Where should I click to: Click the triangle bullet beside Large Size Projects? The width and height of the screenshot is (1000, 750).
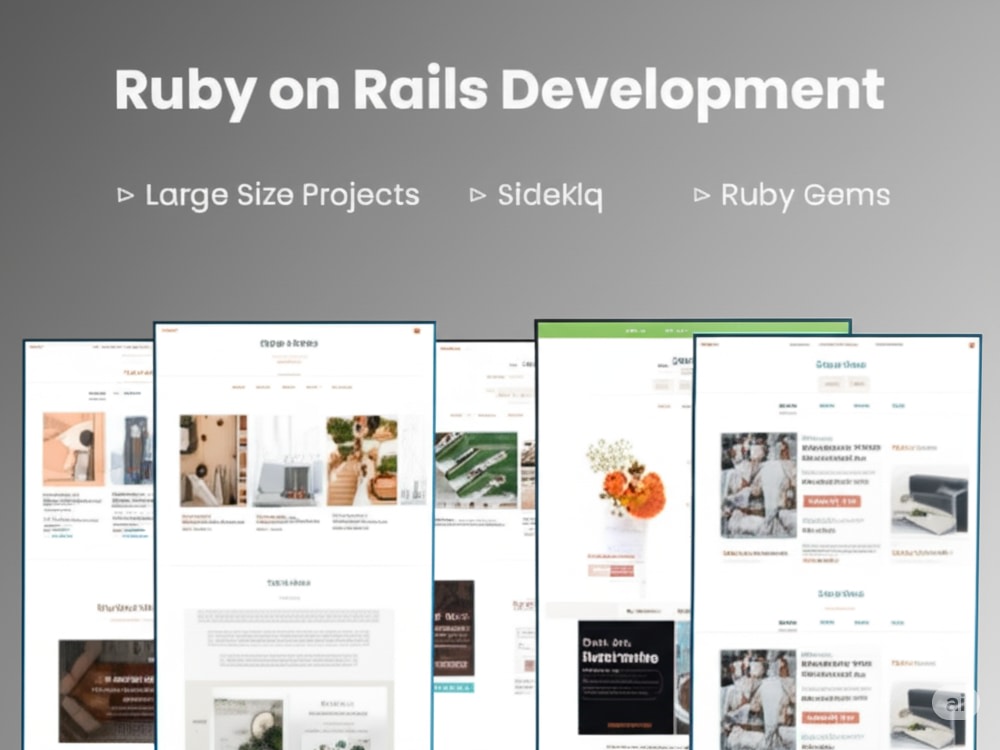pos(126,195)
